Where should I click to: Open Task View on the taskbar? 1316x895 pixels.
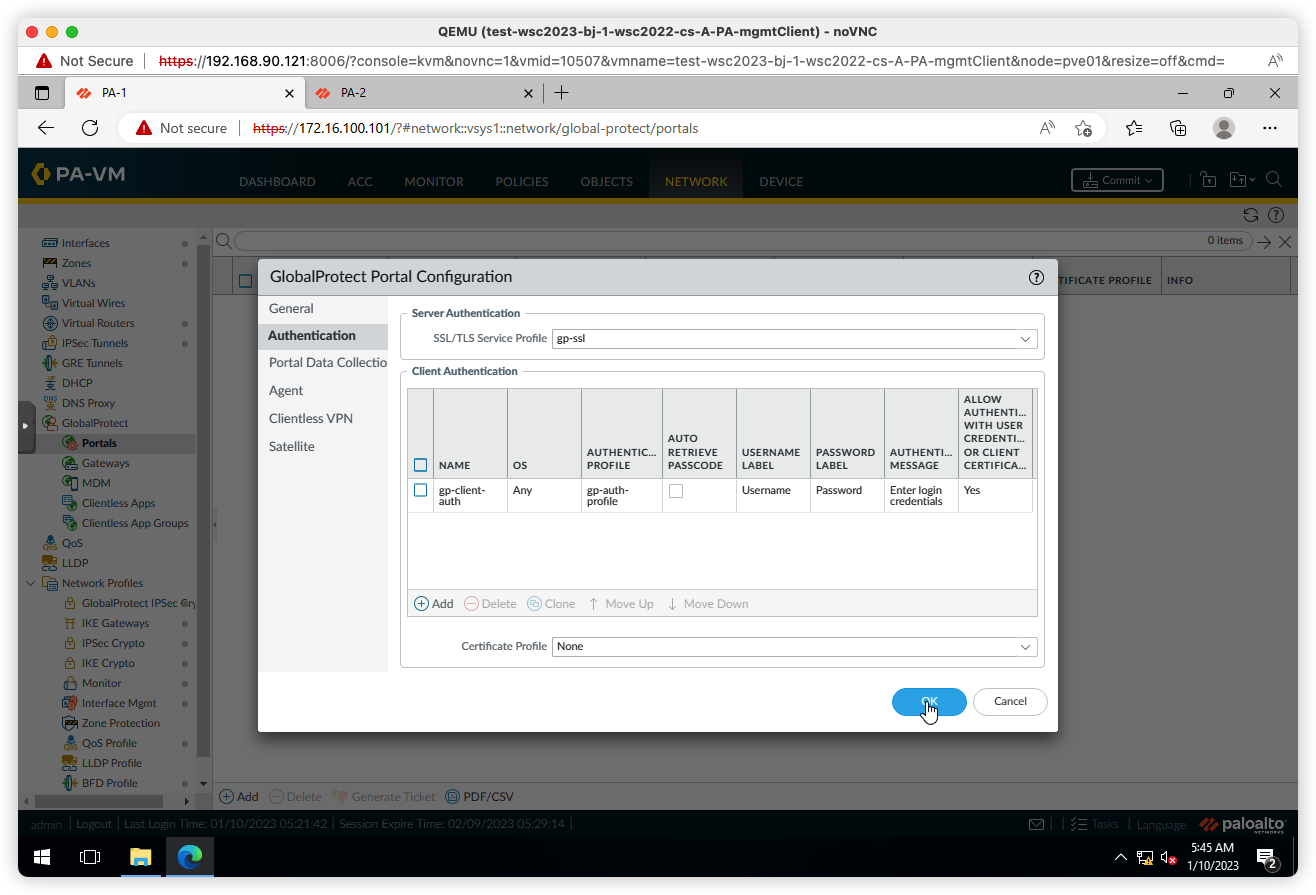pyautogui.click(x=90, y=857)
